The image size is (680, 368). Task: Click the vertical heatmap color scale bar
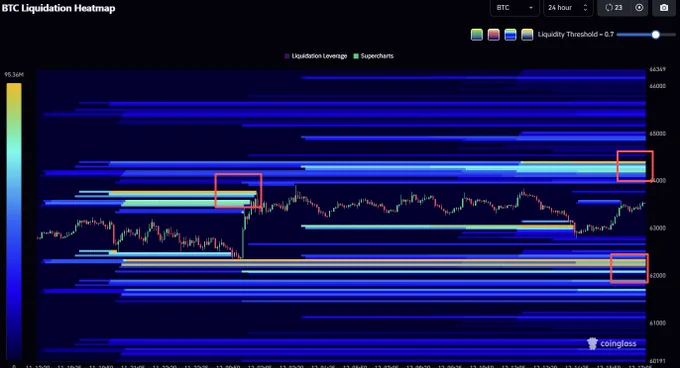(x=14, y=221)
